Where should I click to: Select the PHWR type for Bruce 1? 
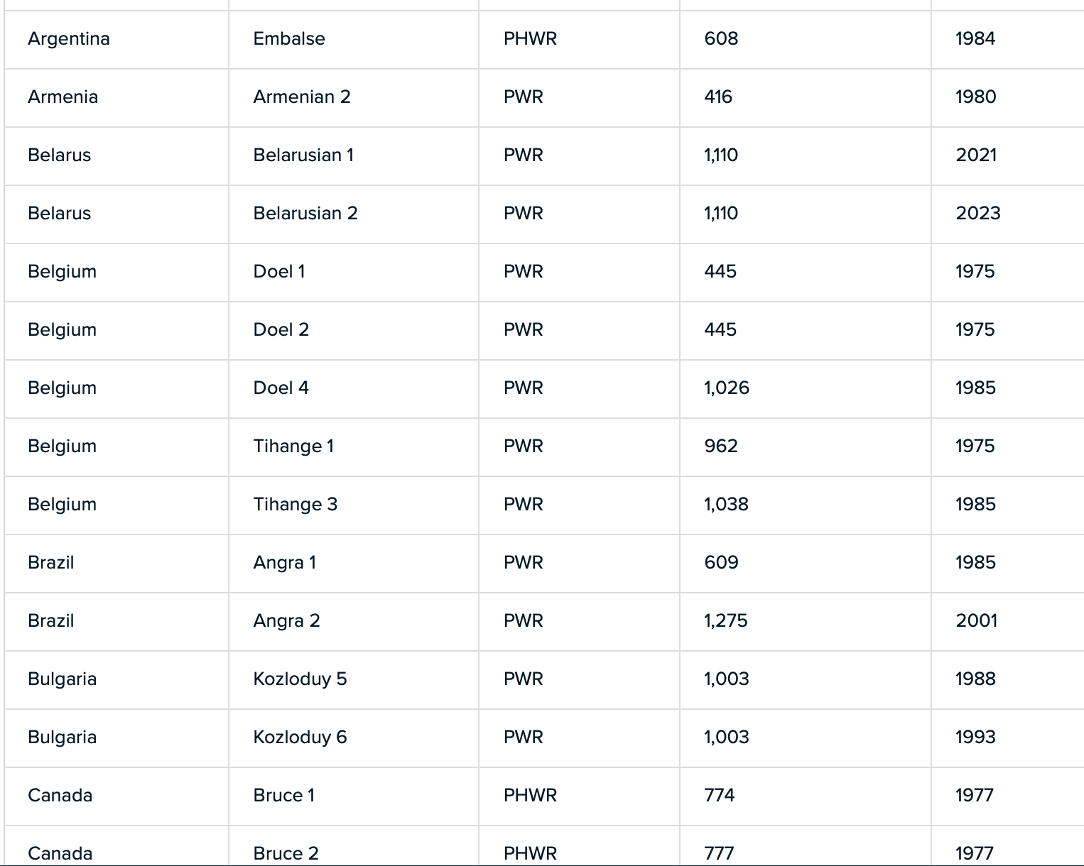click(530, 796)
